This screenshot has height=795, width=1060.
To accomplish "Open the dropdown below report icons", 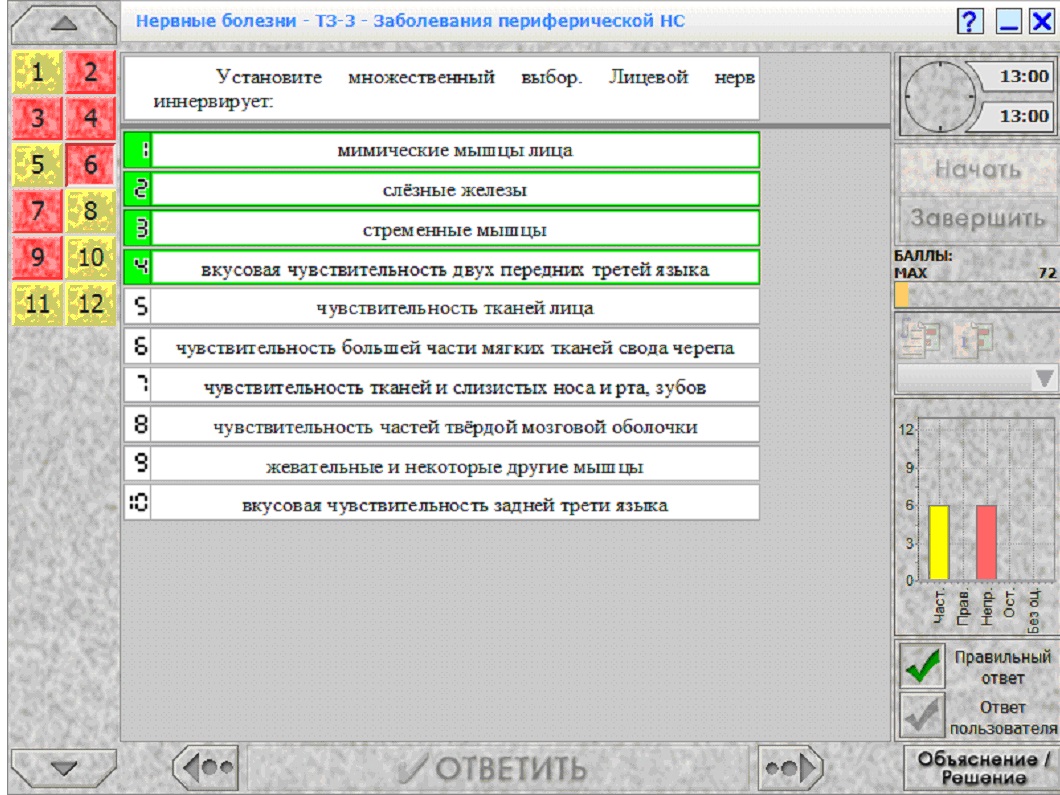I will pos(978,378).
